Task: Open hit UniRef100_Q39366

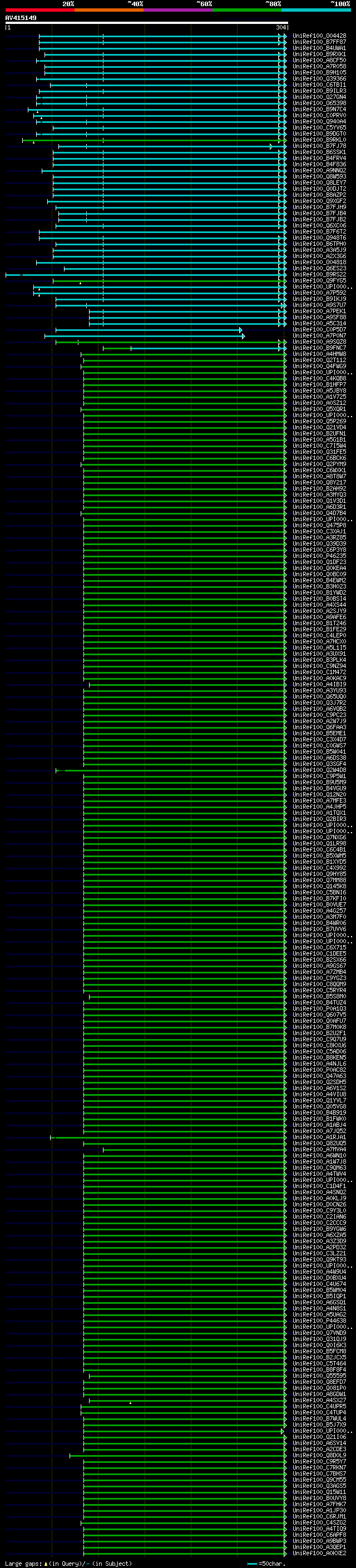Action: 319,79
